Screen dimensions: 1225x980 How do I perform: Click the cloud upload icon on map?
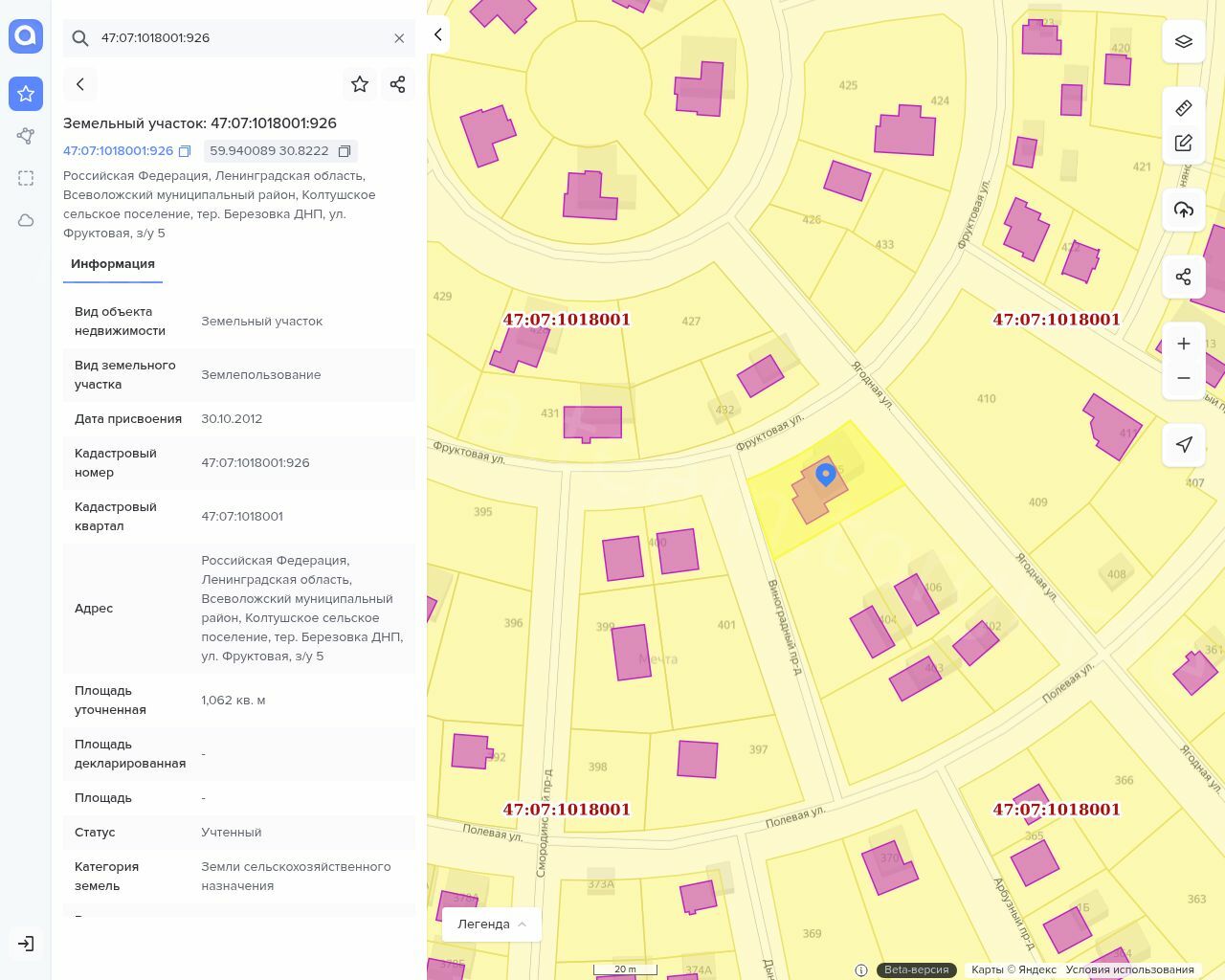coord(1183,210)
